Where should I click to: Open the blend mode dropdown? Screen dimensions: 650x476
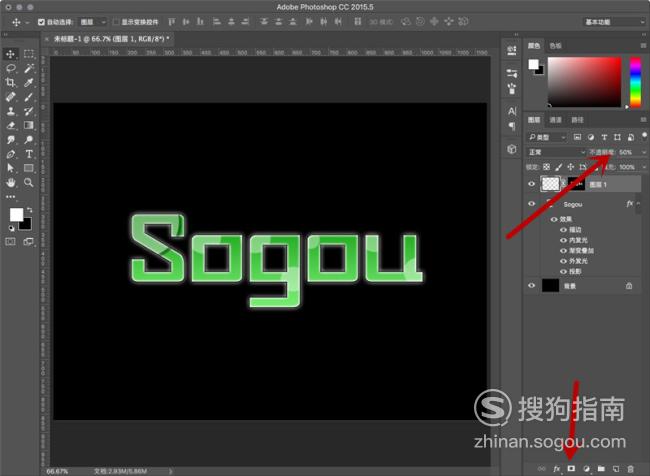pyautogui.click(x=556, y=152)
